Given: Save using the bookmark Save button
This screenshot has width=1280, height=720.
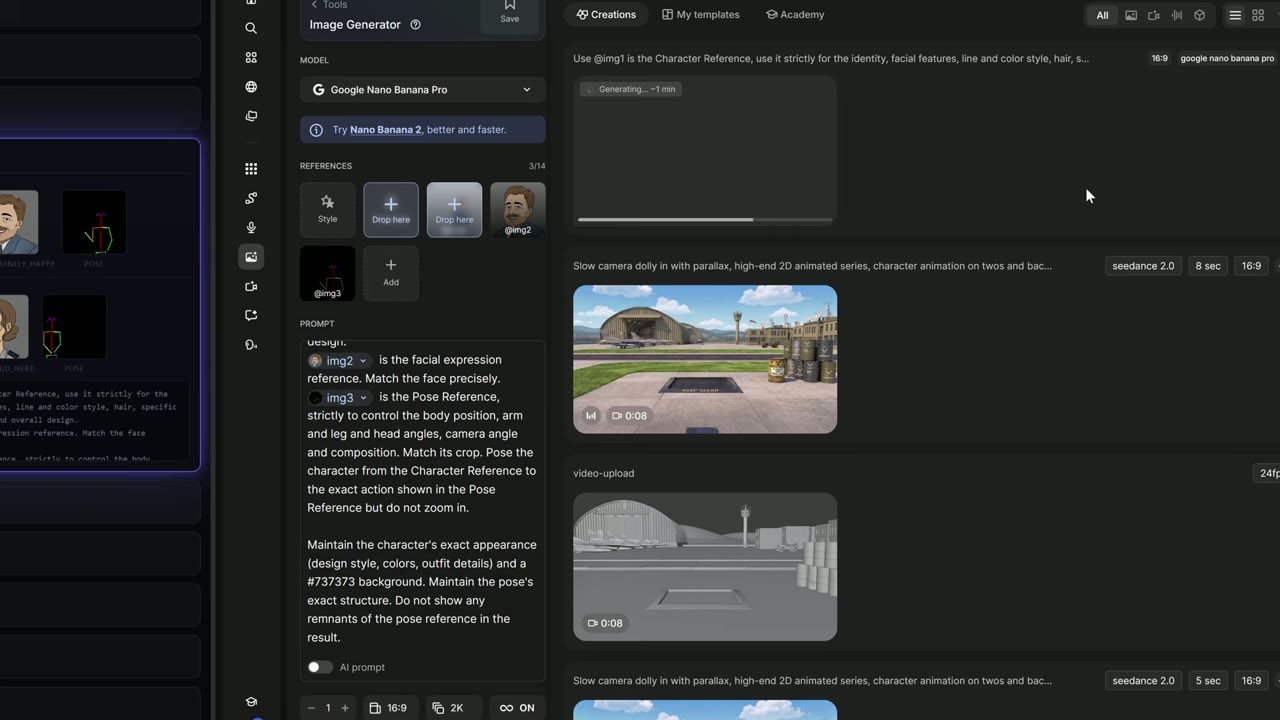Looking at the screenshot, I should tap(510, 12).
